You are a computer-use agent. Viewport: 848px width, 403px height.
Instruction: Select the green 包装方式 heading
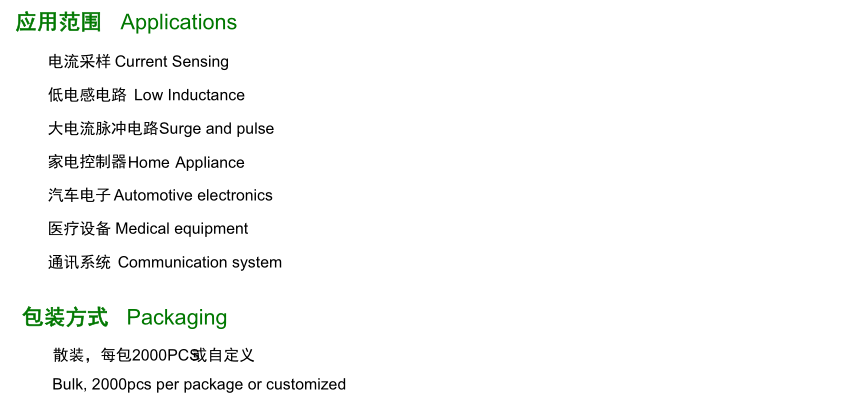coord(65,317)
